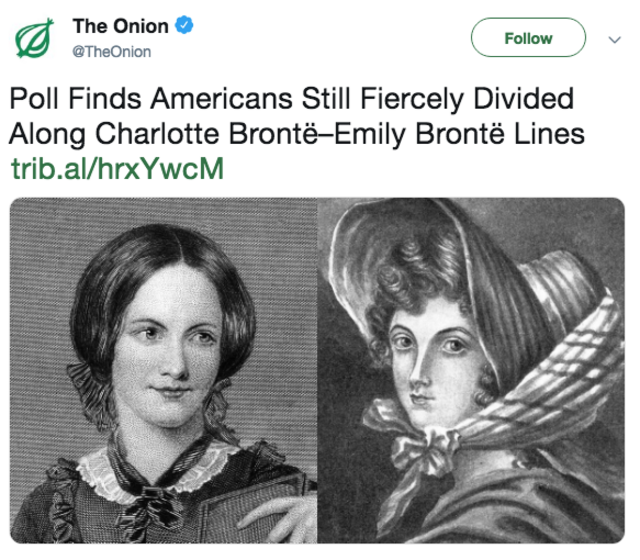Click the lace collar in the left portrait
This screenshot has height=560, width=640.
point(159,469)
